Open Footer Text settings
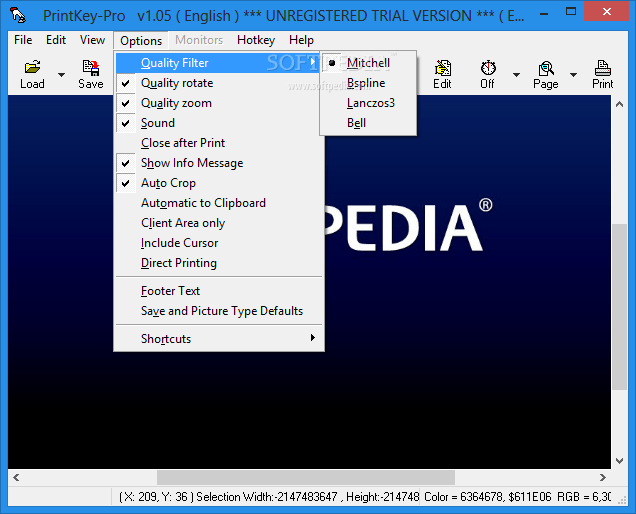Viewport: 636px width, 514px height. coord(219,291)
